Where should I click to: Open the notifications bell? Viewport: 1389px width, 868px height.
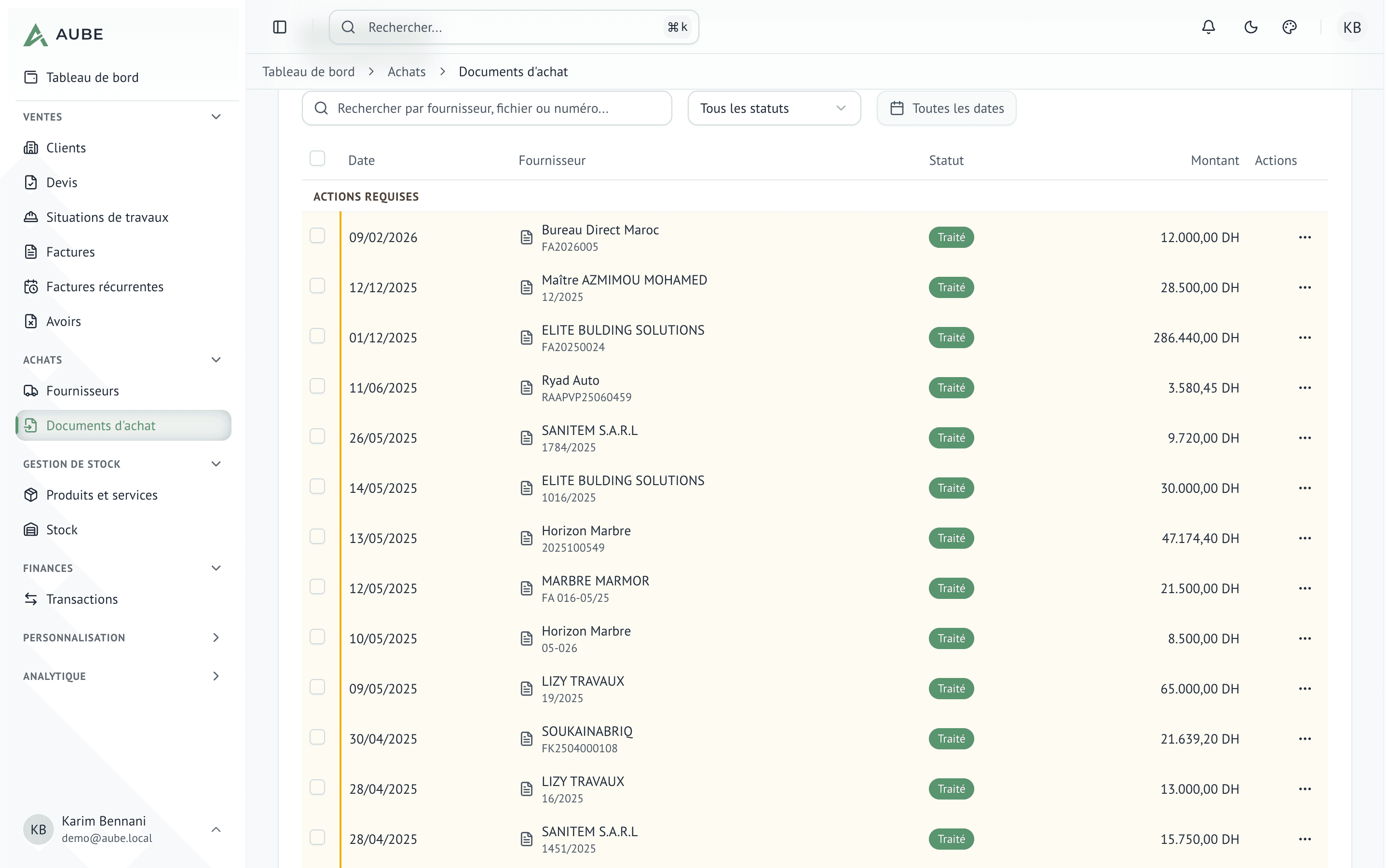tap(1208, 27)
